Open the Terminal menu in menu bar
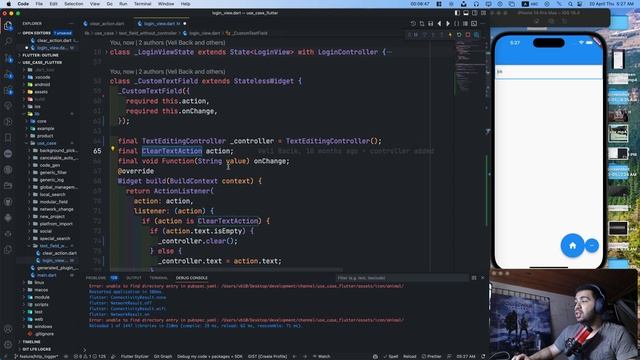640x360 pixels. (142, 4)
